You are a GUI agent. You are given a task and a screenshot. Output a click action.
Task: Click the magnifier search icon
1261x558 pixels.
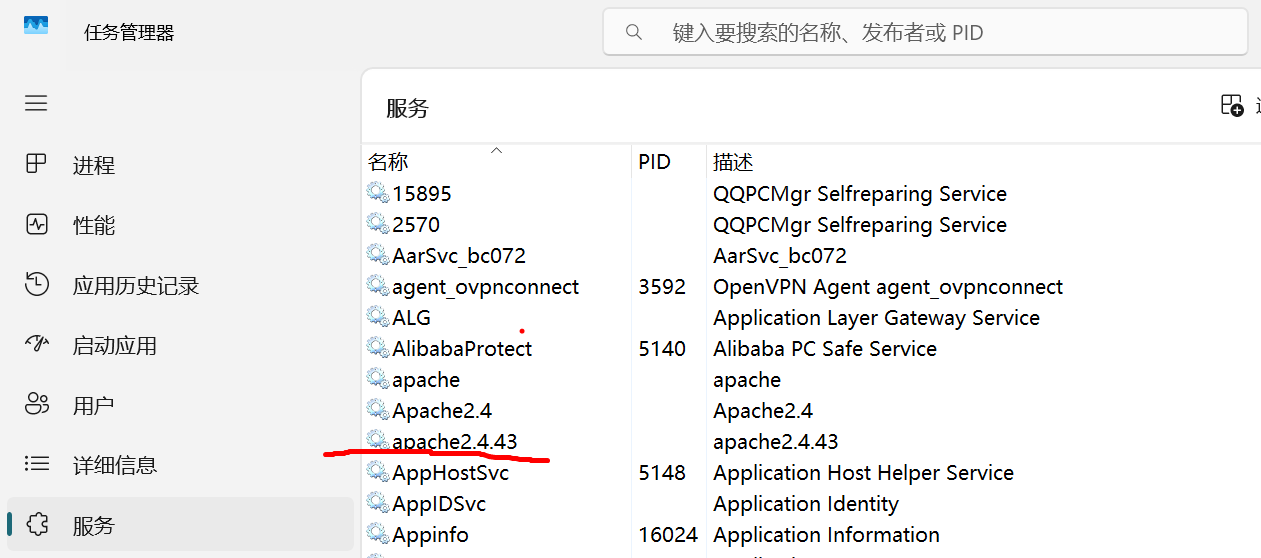[x=633, y=32]
